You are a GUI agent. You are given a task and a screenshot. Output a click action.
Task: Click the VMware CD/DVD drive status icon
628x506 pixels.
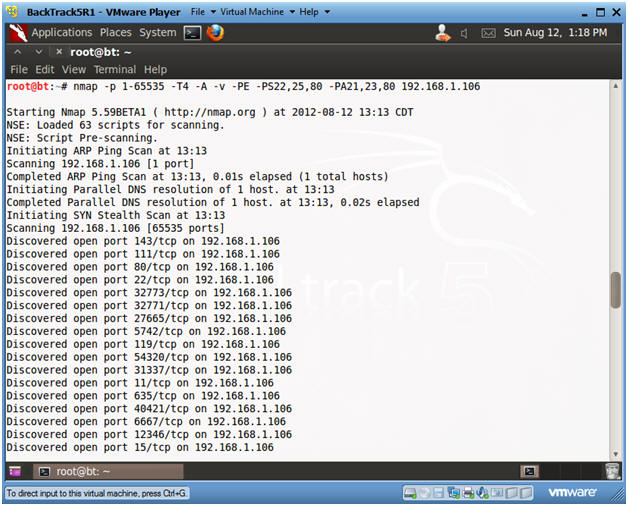425,492
